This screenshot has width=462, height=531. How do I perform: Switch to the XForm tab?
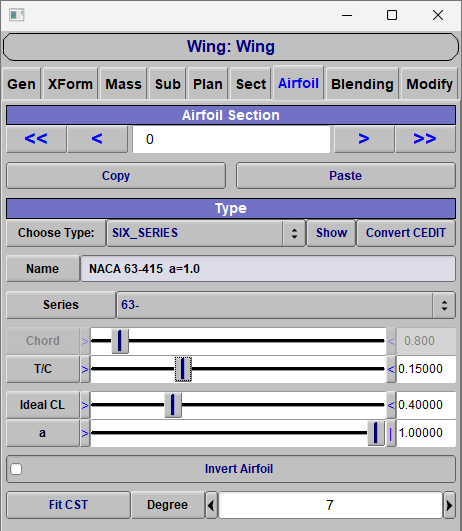pos(70,84)
